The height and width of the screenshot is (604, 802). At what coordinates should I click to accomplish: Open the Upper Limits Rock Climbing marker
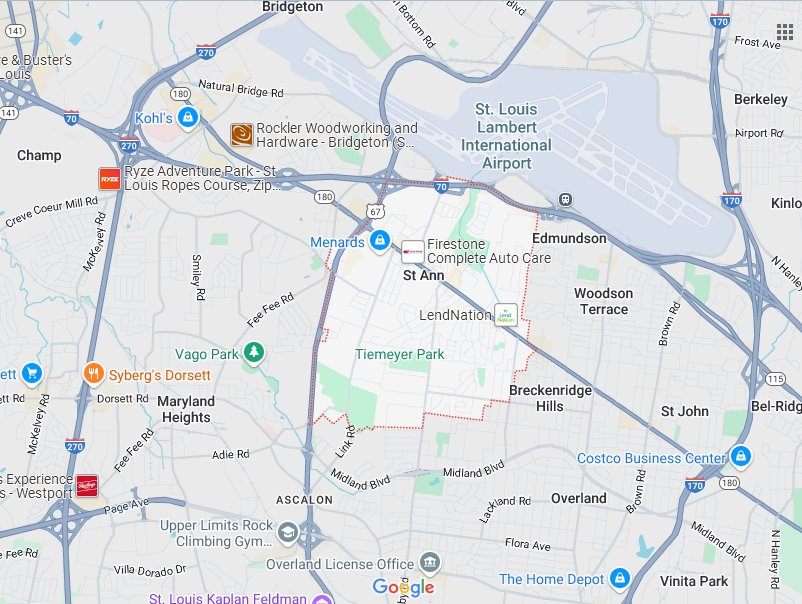(287, 533)
